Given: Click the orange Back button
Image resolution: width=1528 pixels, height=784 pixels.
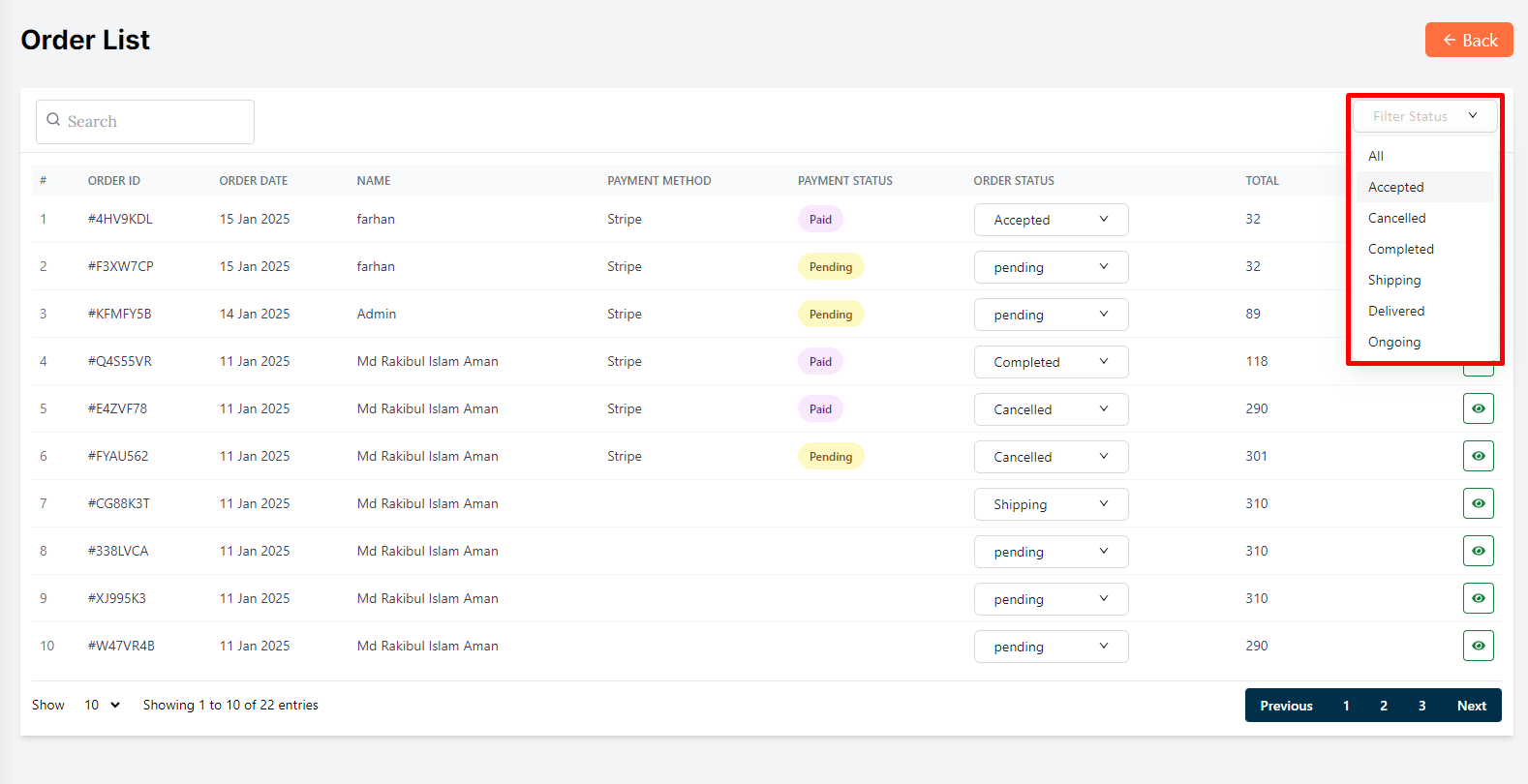Looking at the screenshot, I should click(1469, 40).
